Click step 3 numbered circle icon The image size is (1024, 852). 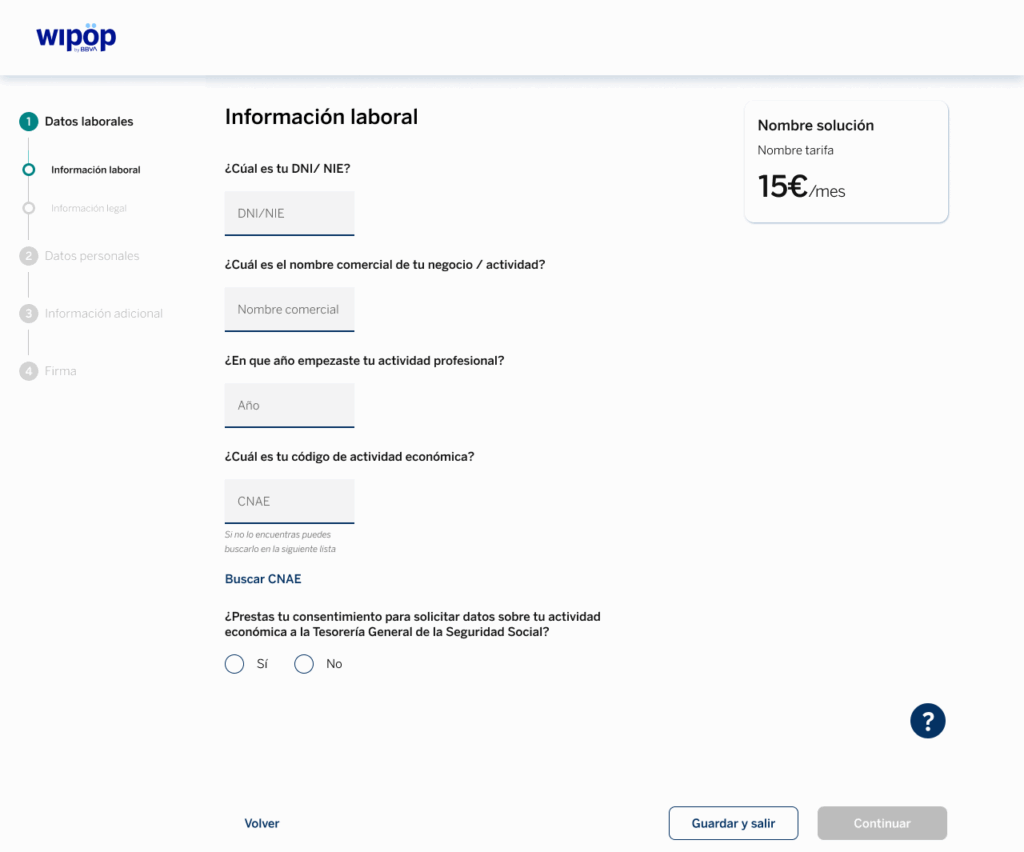[28, 314]
